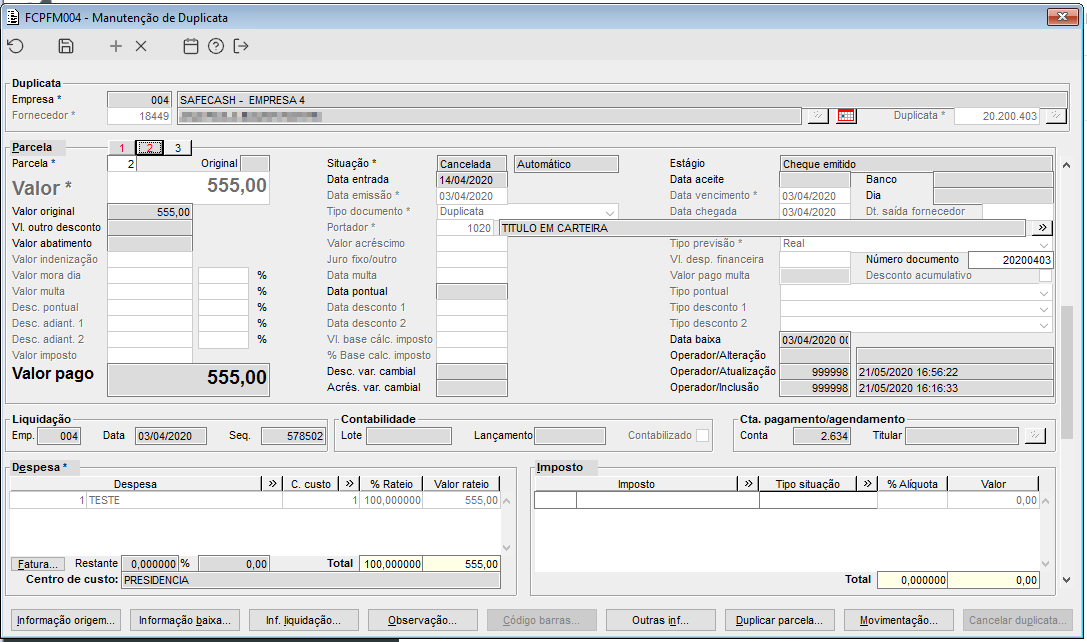
Task: Click the arrow next to Tipo situação header
Action: point(867,483)
